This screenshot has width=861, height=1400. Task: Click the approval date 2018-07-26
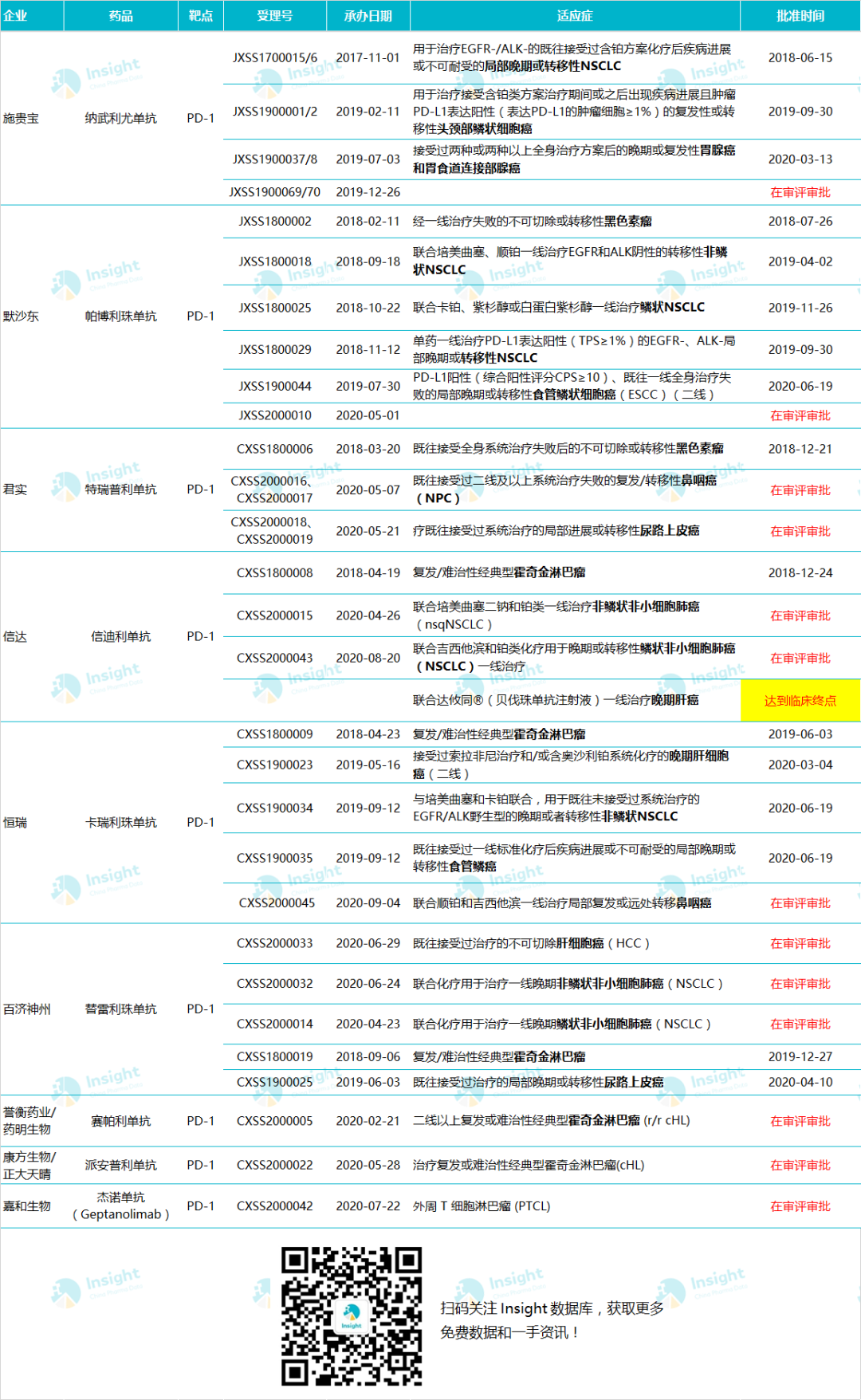click(x=800, y=221)
